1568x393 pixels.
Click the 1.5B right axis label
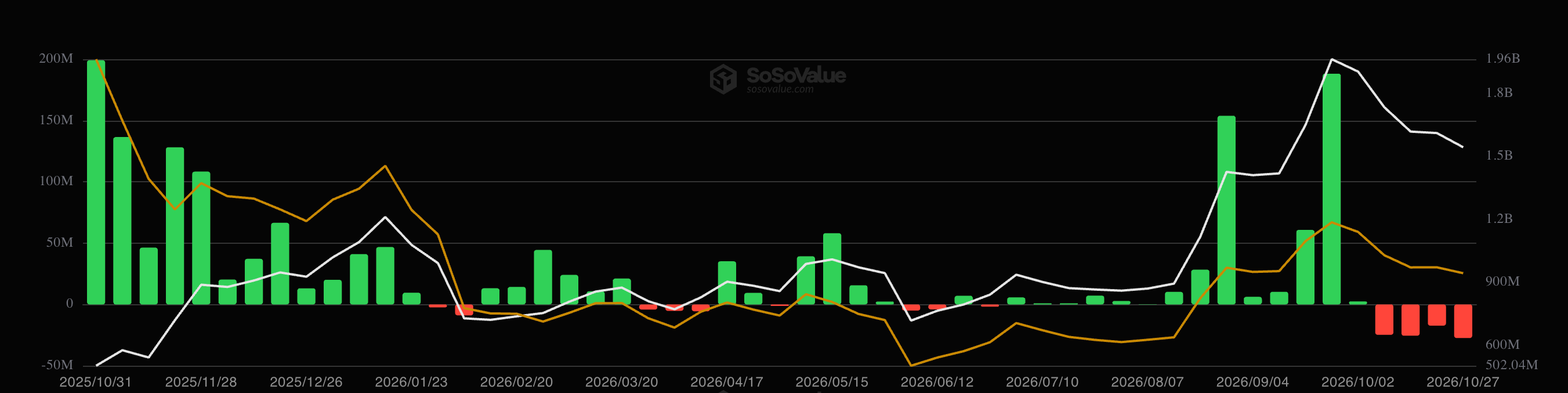pos(1499,156)
